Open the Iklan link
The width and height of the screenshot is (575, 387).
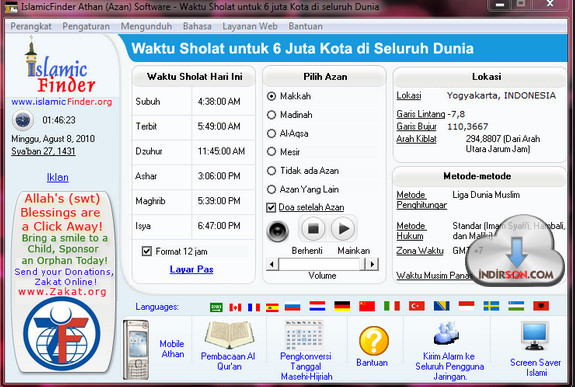click(x=58, y=178)
